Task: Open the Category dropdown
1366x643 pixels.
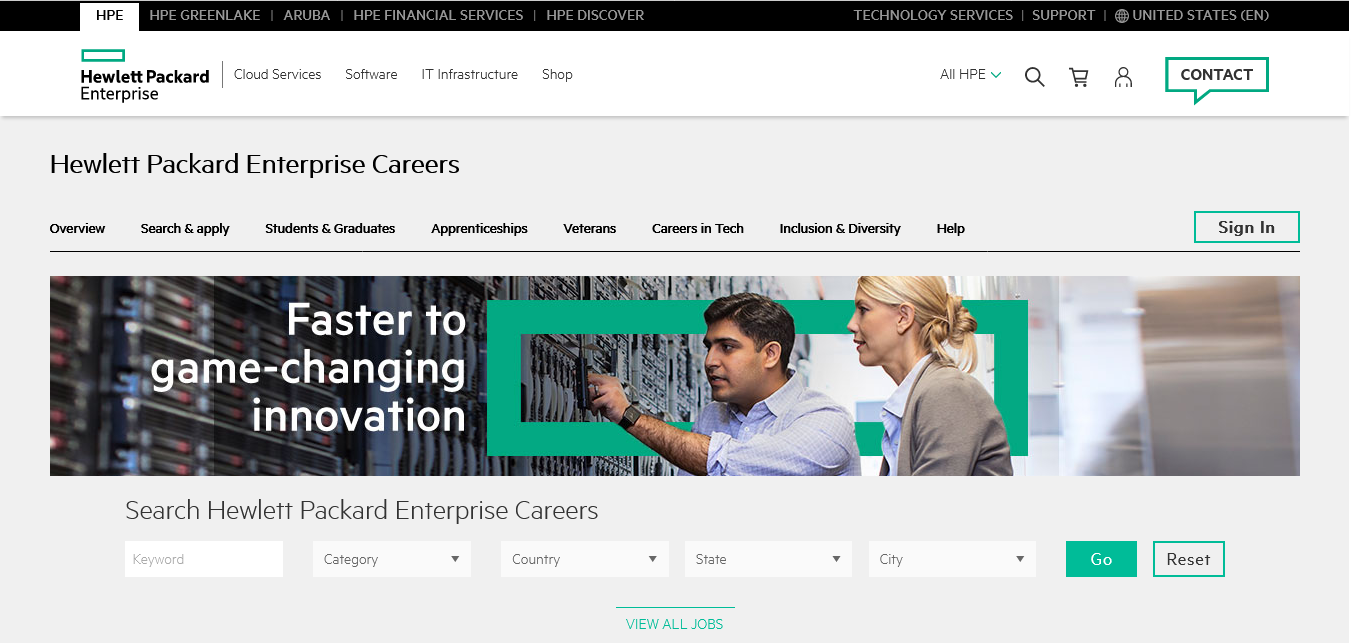Action: click(x=391, y=559)
